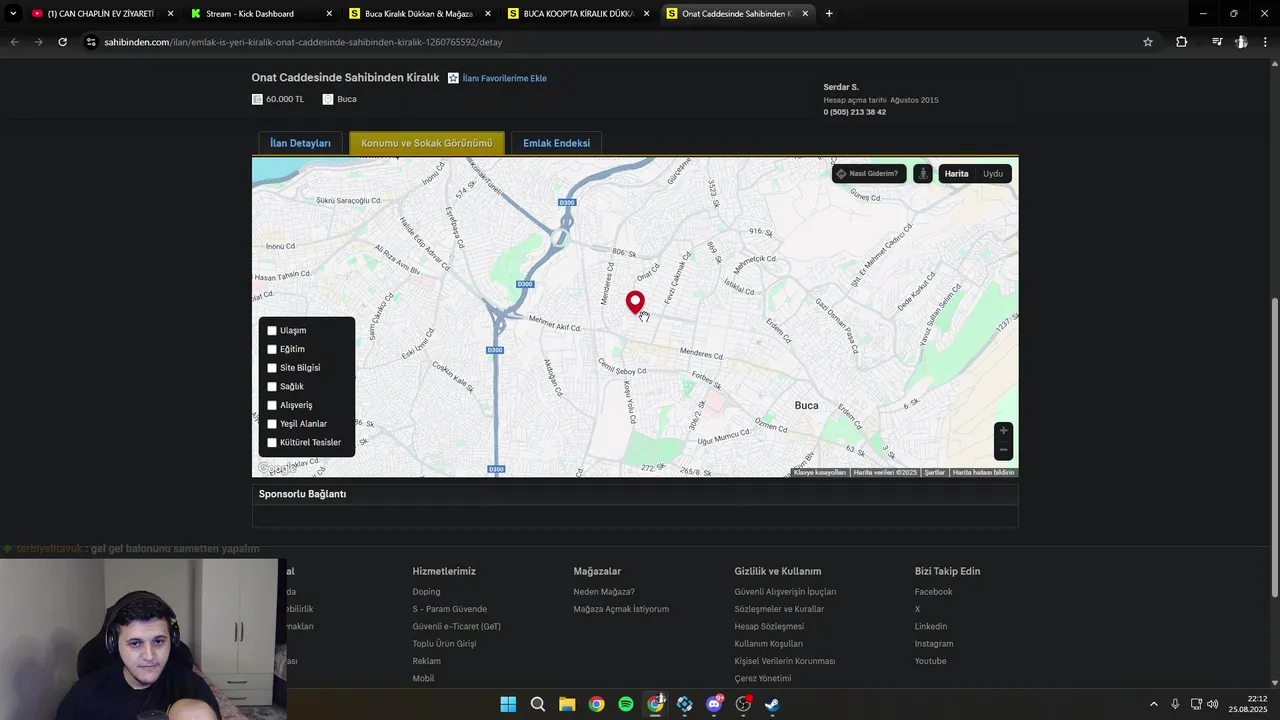Screen dimensions: 1280x720
Task: Open the Youtube footer link
Action: click(930, 661)
